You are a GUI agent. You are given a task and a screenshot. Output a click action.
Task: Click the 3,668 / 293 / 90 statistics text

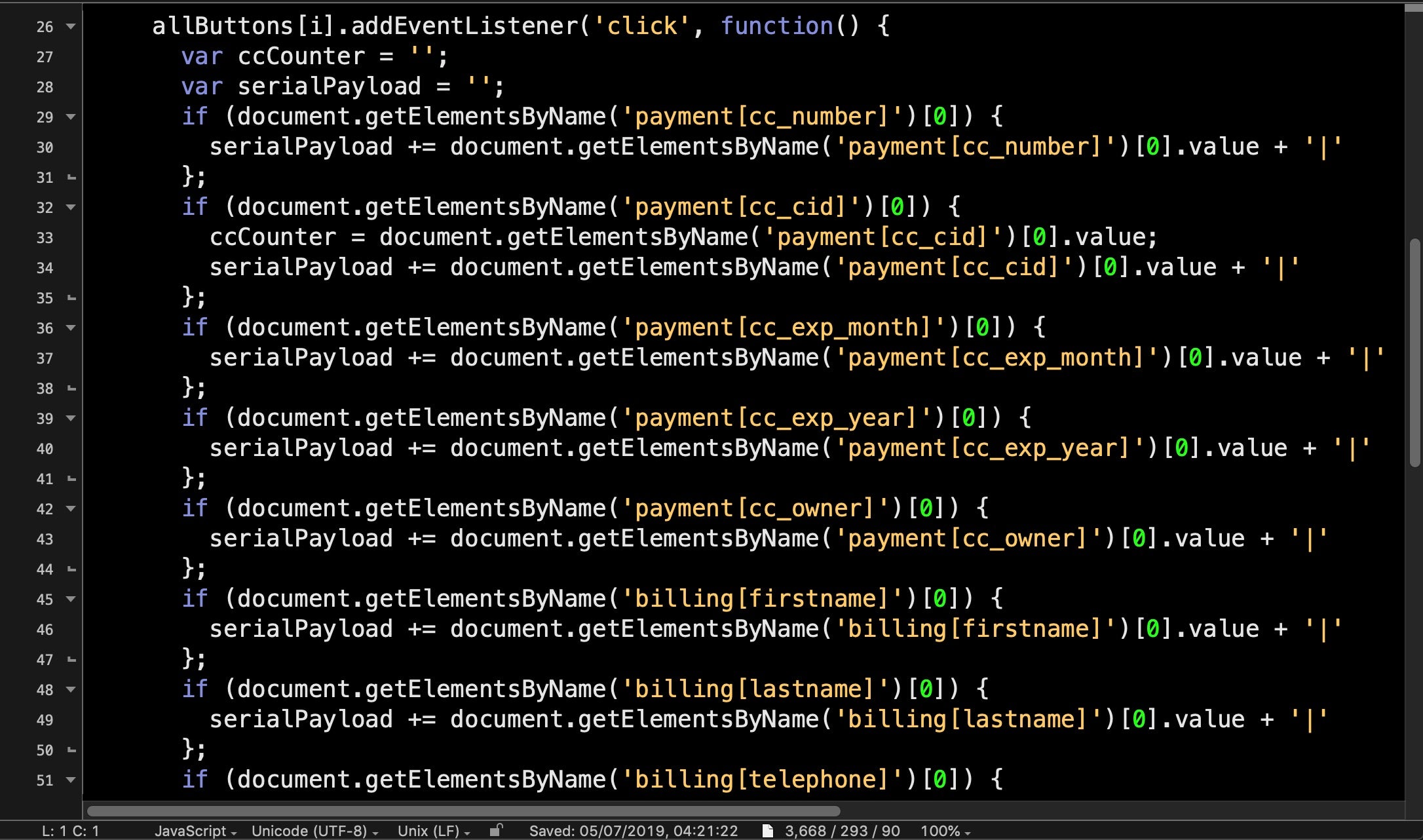(x=842, y=831)
